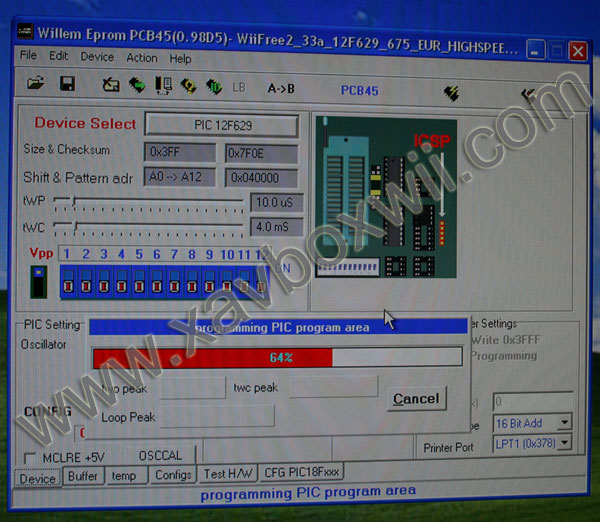Click the Cancel button in programming dialog

416,399
